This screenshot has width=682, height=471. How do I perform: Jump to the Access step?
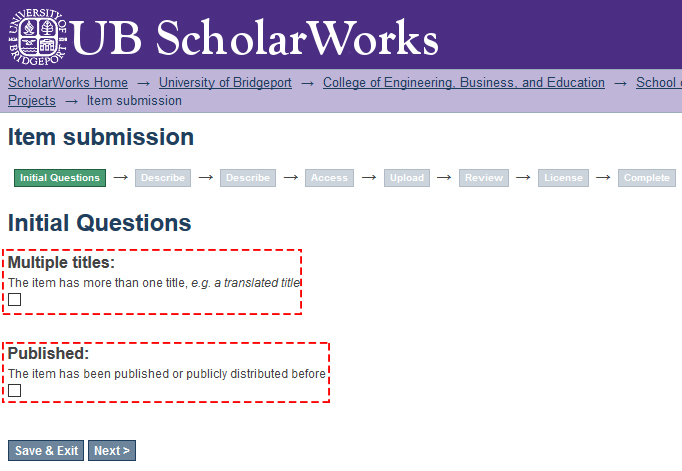point(329,178)
